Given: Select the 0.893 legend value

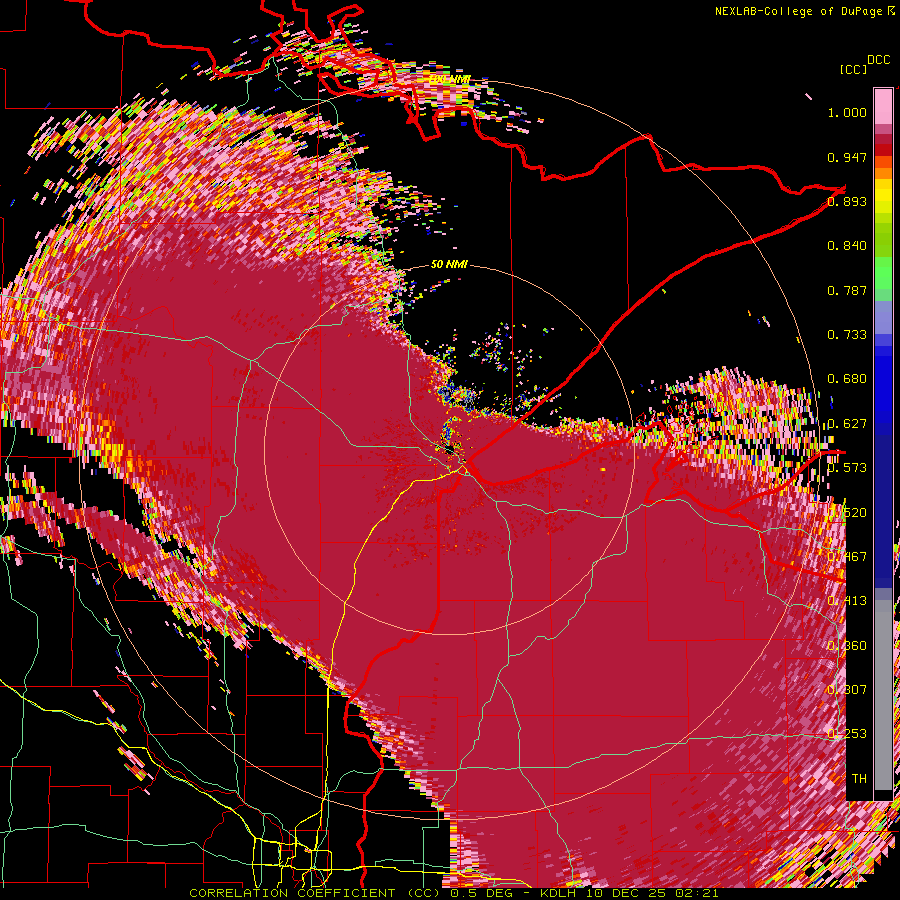Looking at the screenshot, I should coord(847,201).
